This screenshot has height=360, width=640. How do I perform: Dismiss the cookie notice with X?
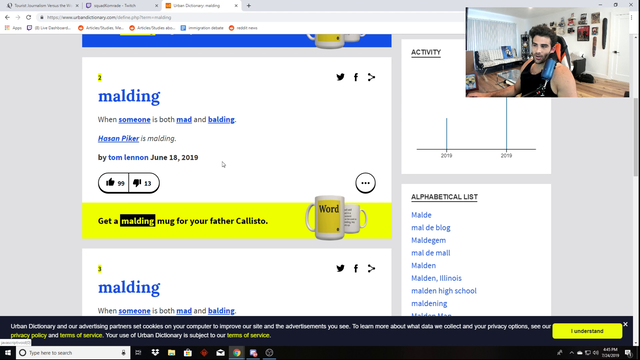625,324
